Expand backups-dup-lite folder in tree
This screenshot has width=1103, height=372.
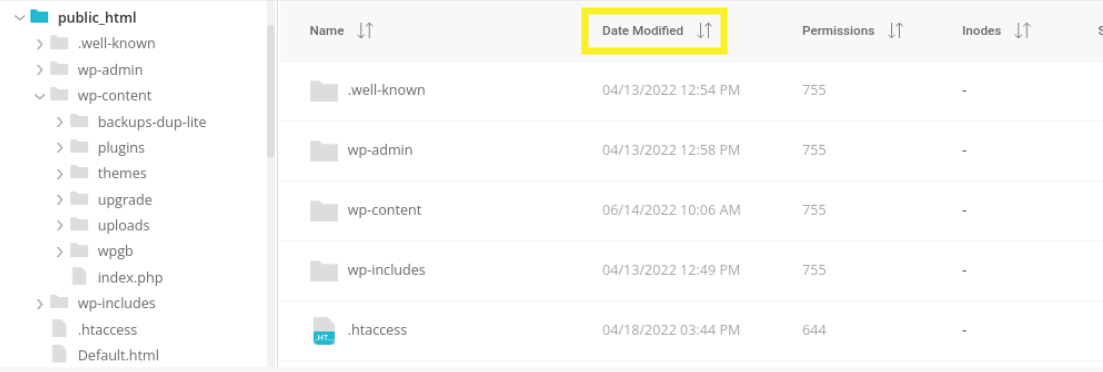(60, 122)
